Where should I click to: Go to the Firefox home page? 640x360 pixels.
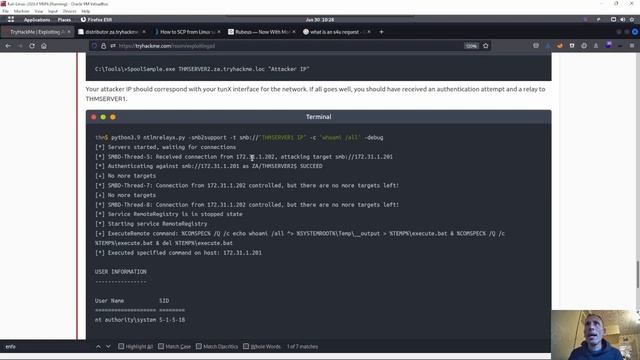[44, 46]
